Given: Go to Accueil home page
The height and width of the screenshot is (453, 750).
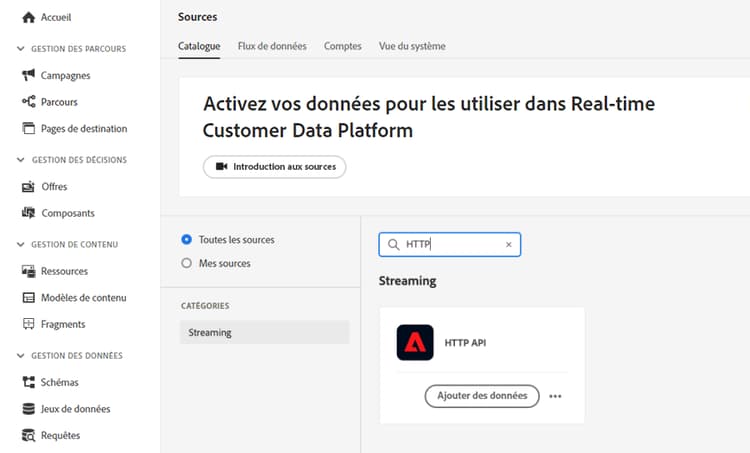Looking at the screenshot, I should [56, 18].
